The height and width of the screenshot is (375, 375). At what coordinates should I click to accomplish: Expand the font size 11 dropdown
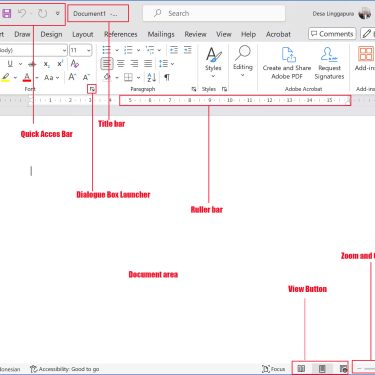click(89, 51)
